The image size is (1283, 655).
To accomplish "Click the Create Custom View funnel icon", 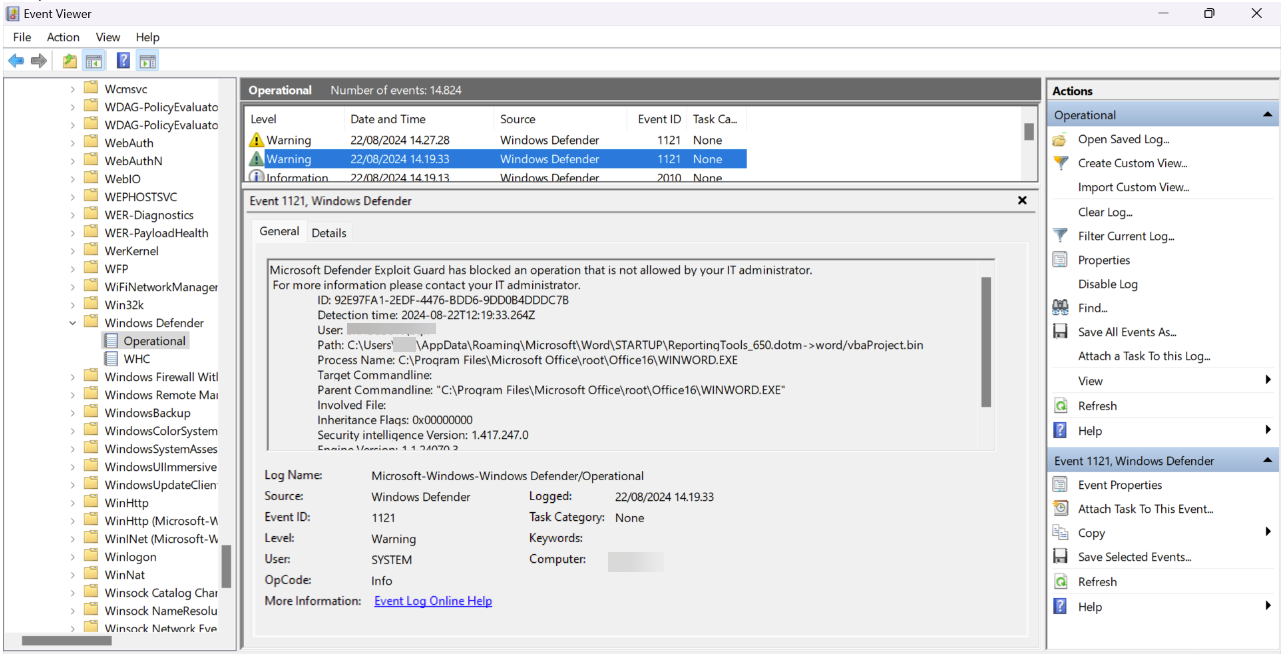I will [1061, 163].
